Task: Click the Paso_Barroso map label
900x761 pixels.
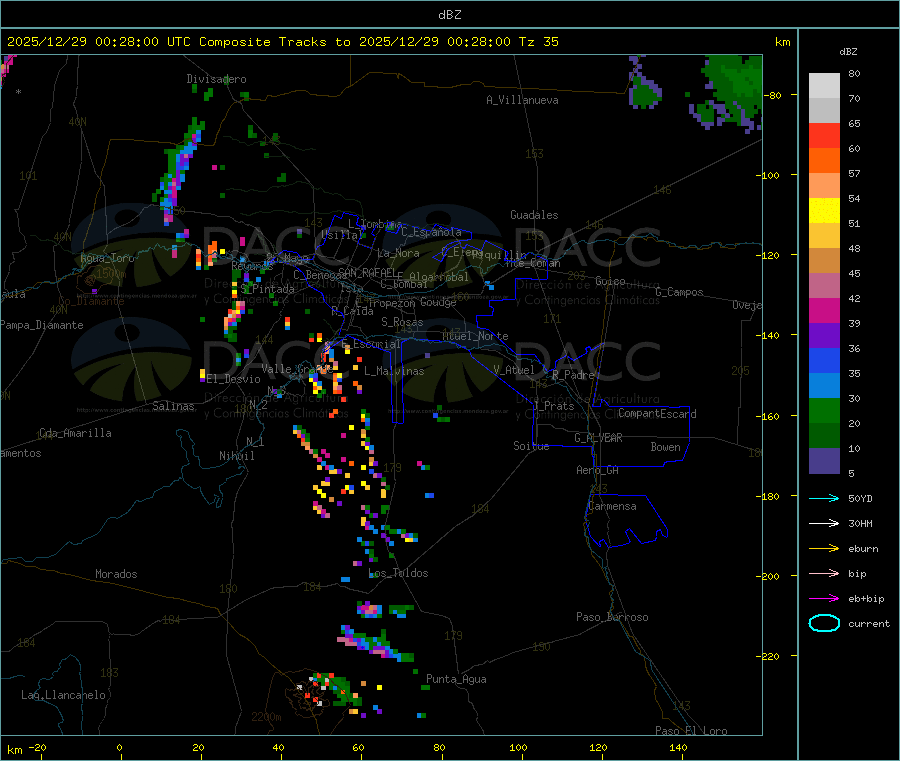Action: click(612, 617)
